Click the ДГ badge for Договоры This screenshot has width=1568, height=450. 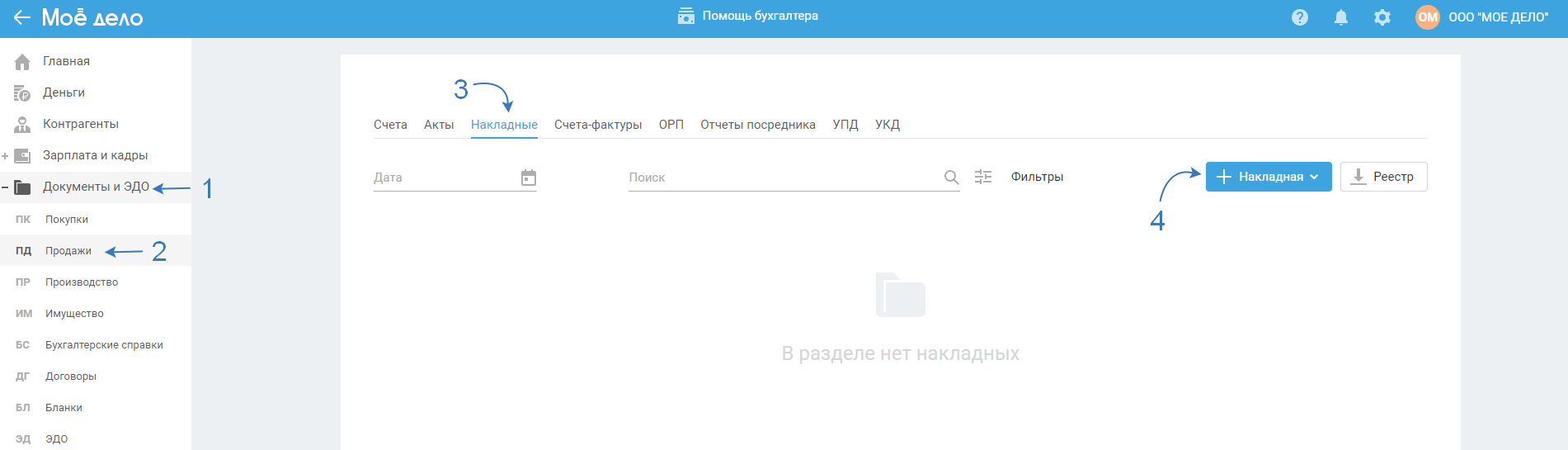[x=23, y=377]
